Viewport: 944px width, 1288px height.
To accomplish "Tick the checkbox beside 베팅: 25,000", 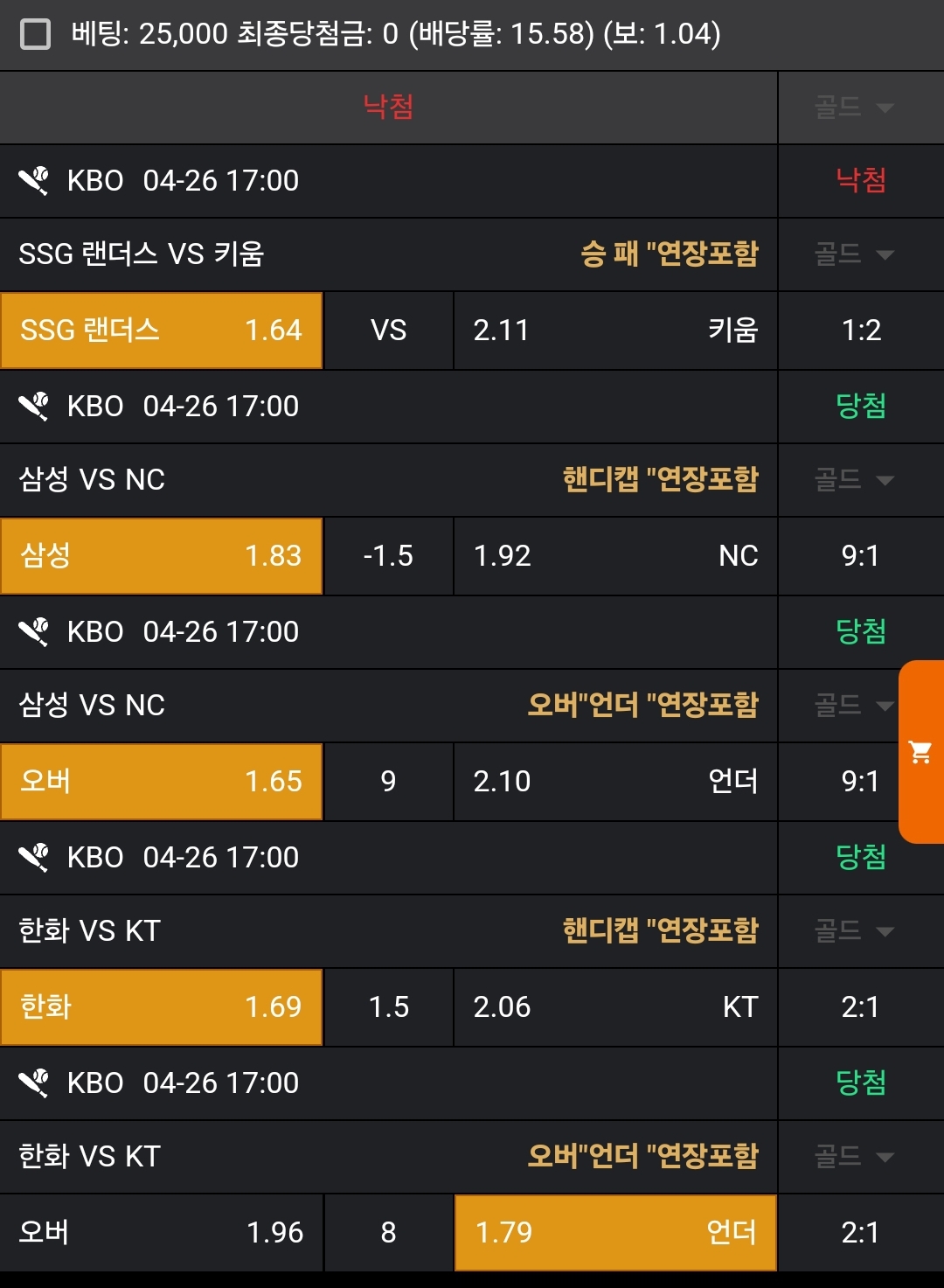I will point(35,35).
